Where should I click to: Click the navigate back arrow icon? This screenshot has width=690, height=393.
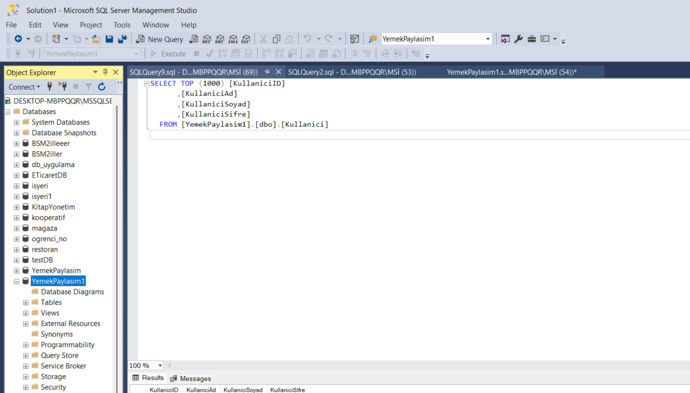tap(18, 39)
